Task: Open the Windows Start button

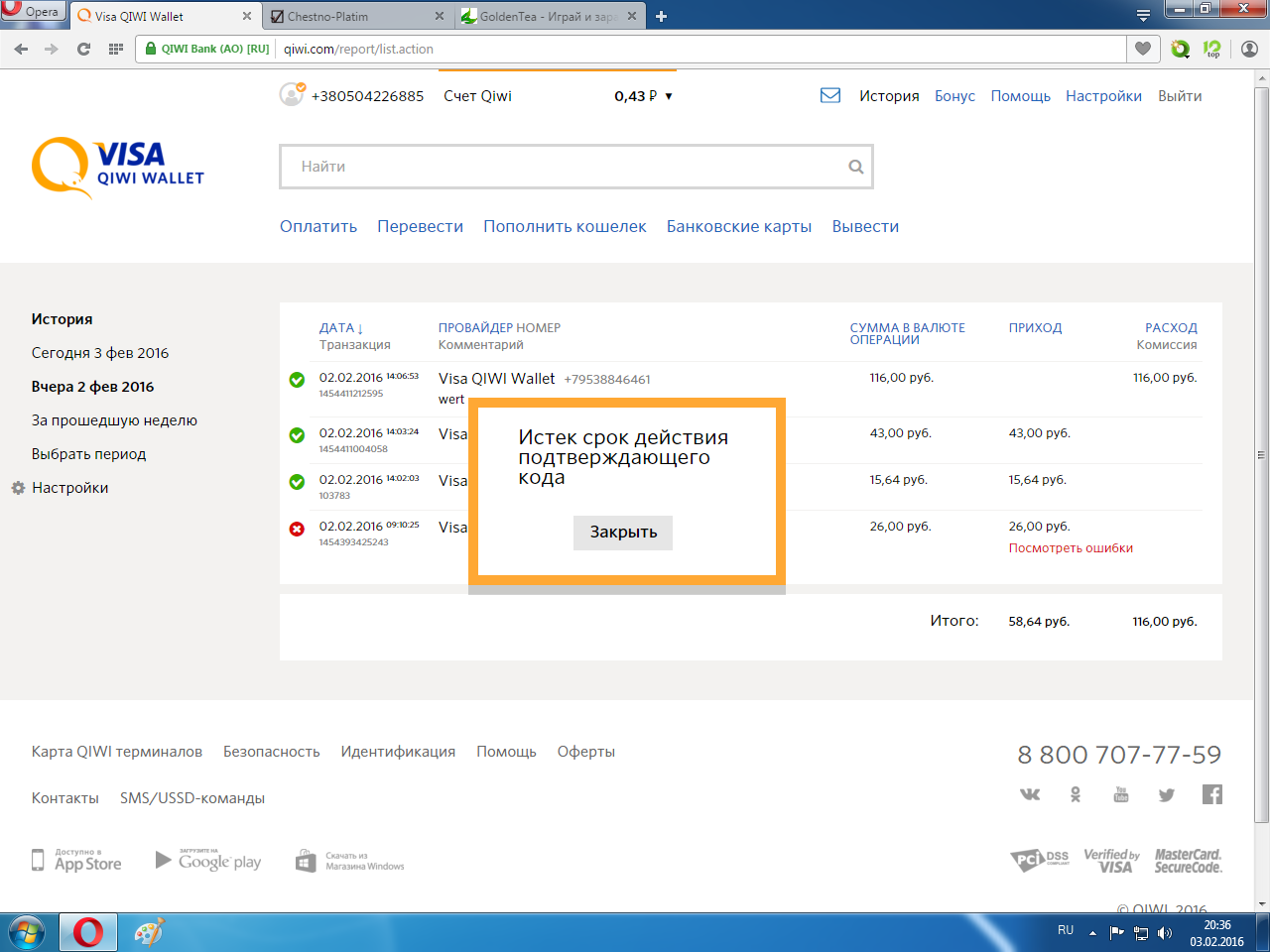Action: tap(27, 933)
